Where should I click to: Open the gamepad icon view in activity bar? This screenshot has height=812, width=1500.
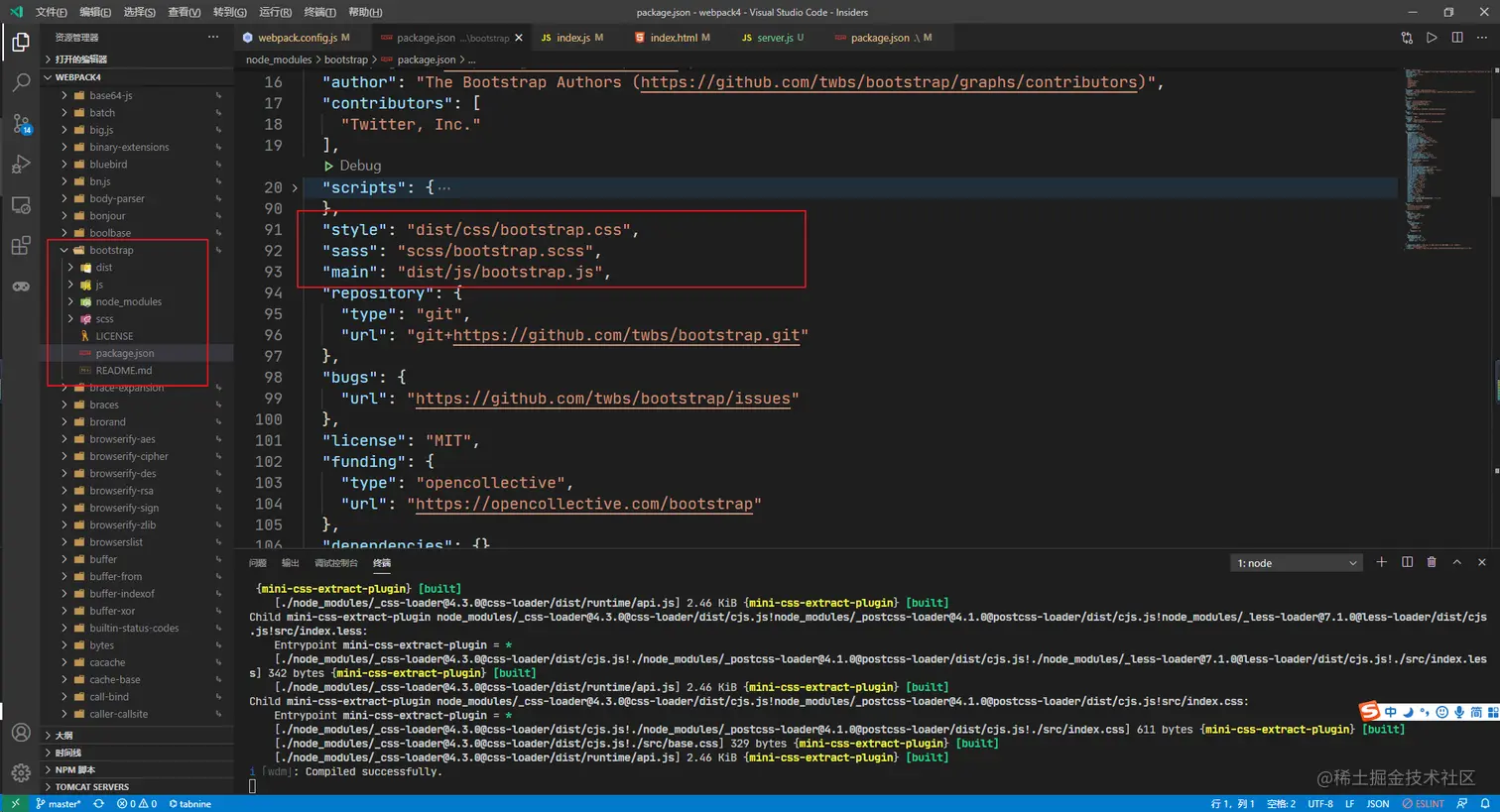(x=21, y=287)
